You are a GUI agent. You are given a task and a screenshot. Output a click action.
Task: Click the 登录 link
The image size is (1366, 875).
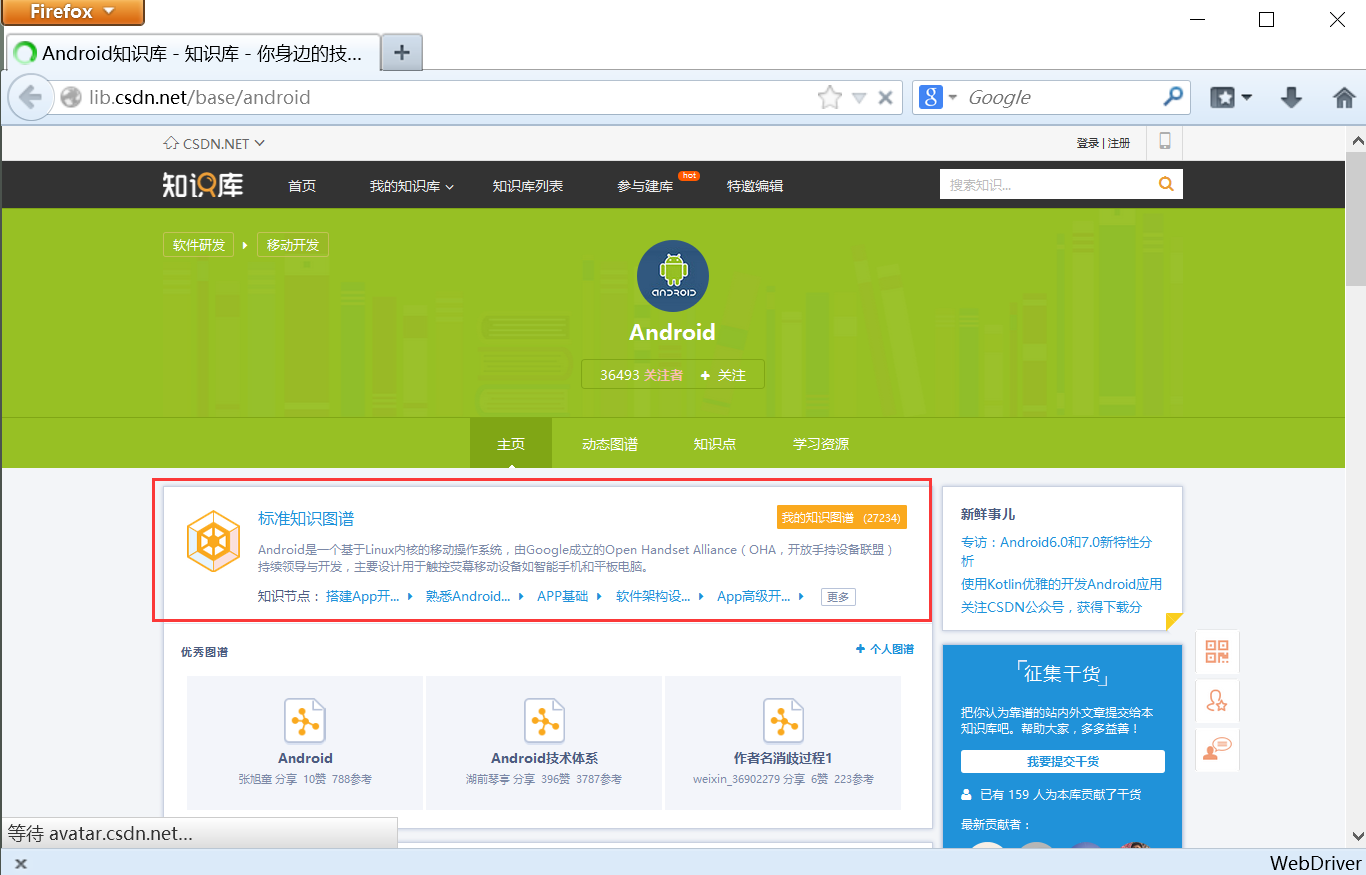1088,143
